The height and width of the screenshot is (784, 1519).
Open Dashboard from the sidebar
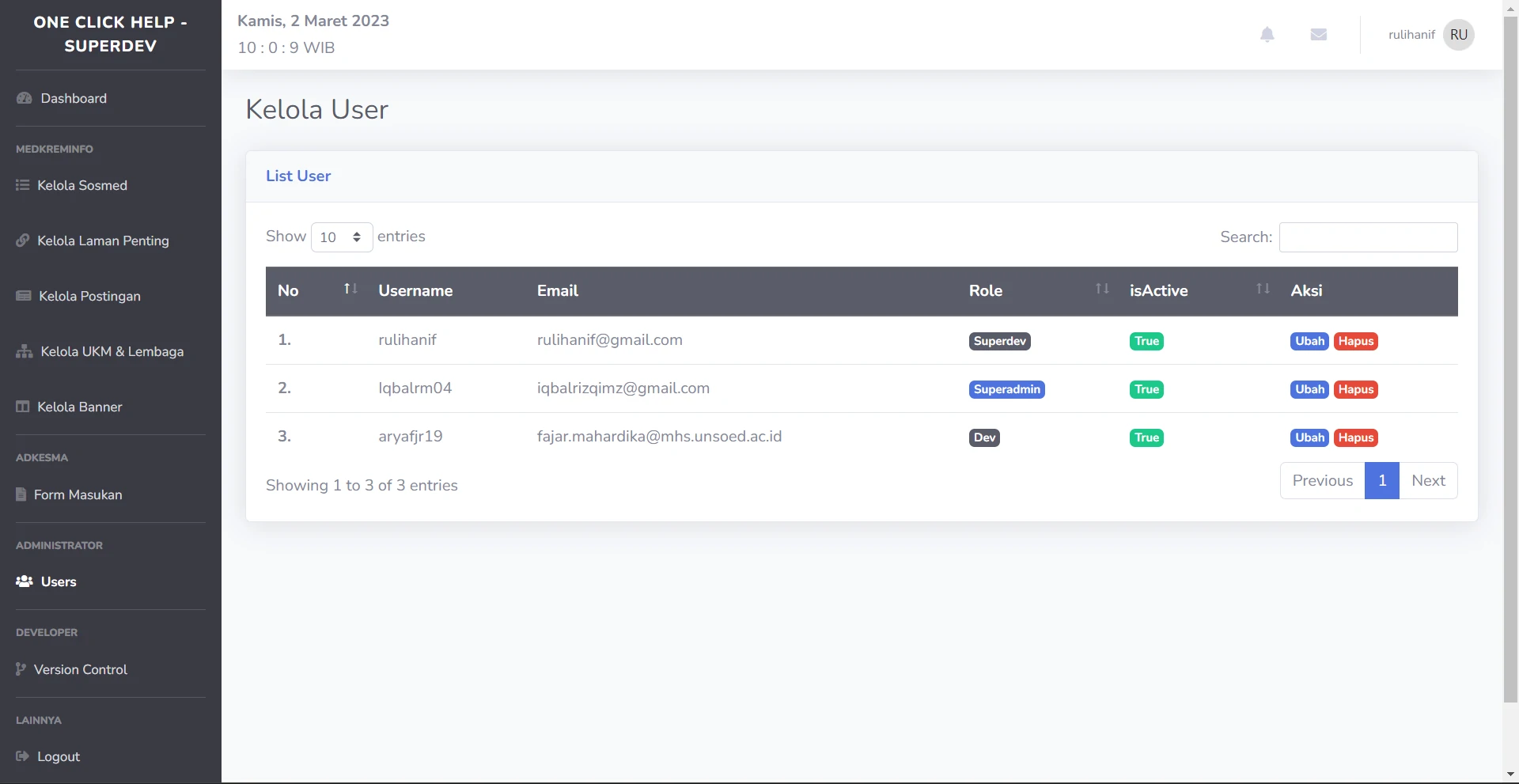tap(73, 98)
